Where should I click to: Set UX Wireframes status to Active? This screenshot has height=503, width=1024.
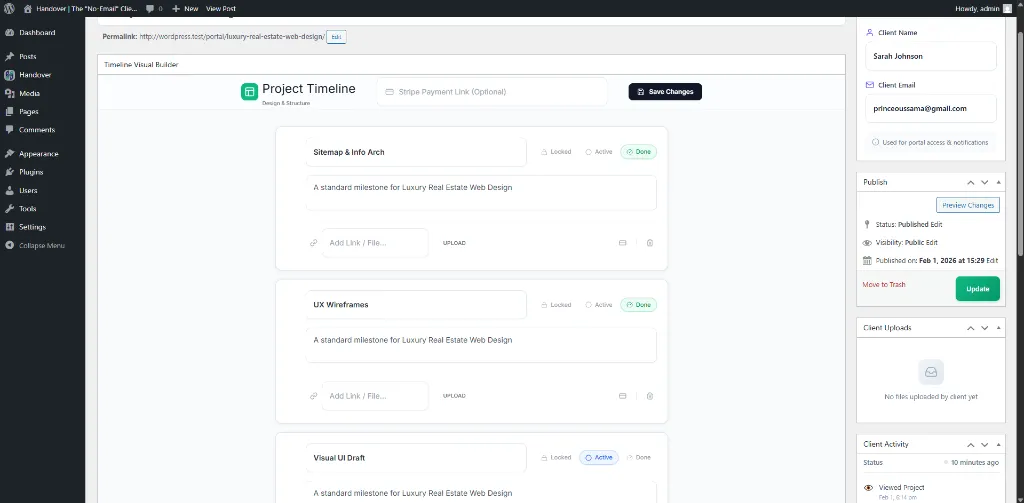[x=599, y=305]
